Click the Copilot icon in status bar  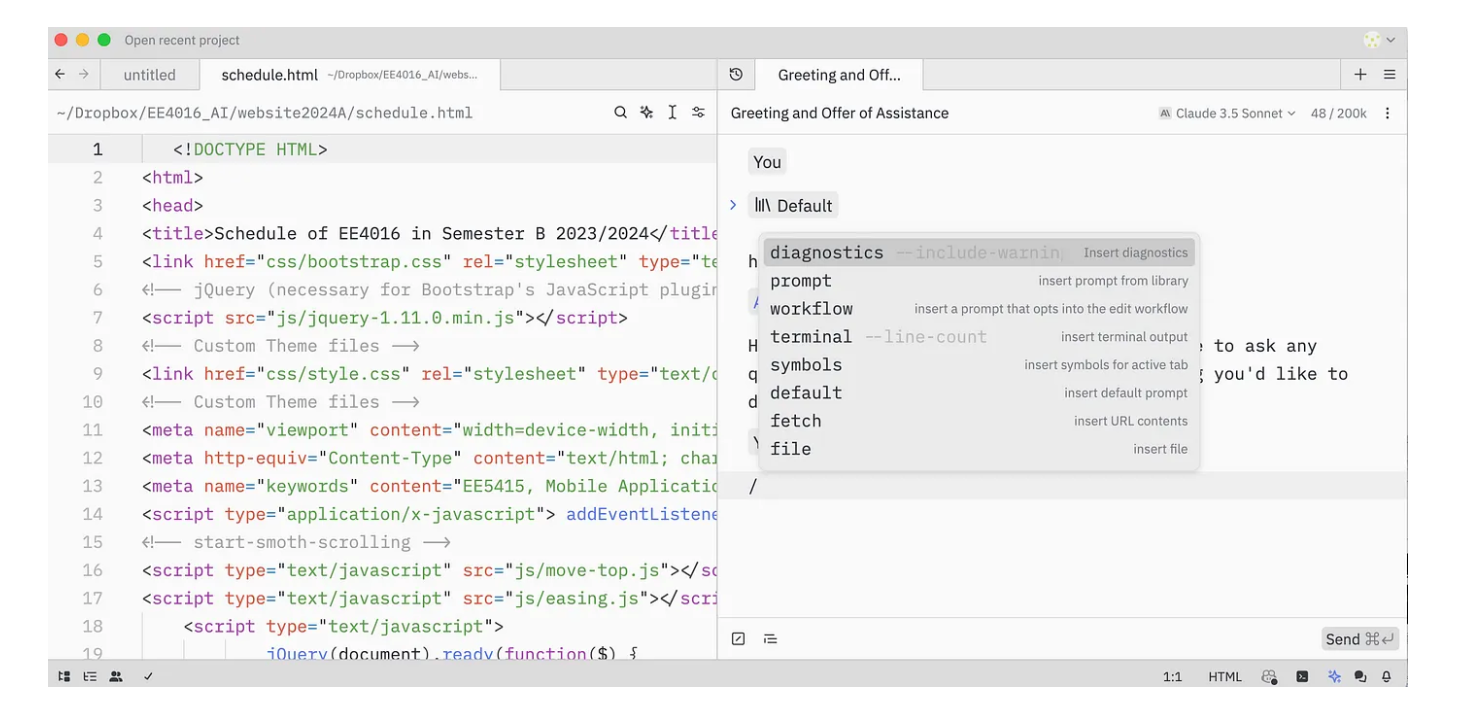pos(1269,677)
